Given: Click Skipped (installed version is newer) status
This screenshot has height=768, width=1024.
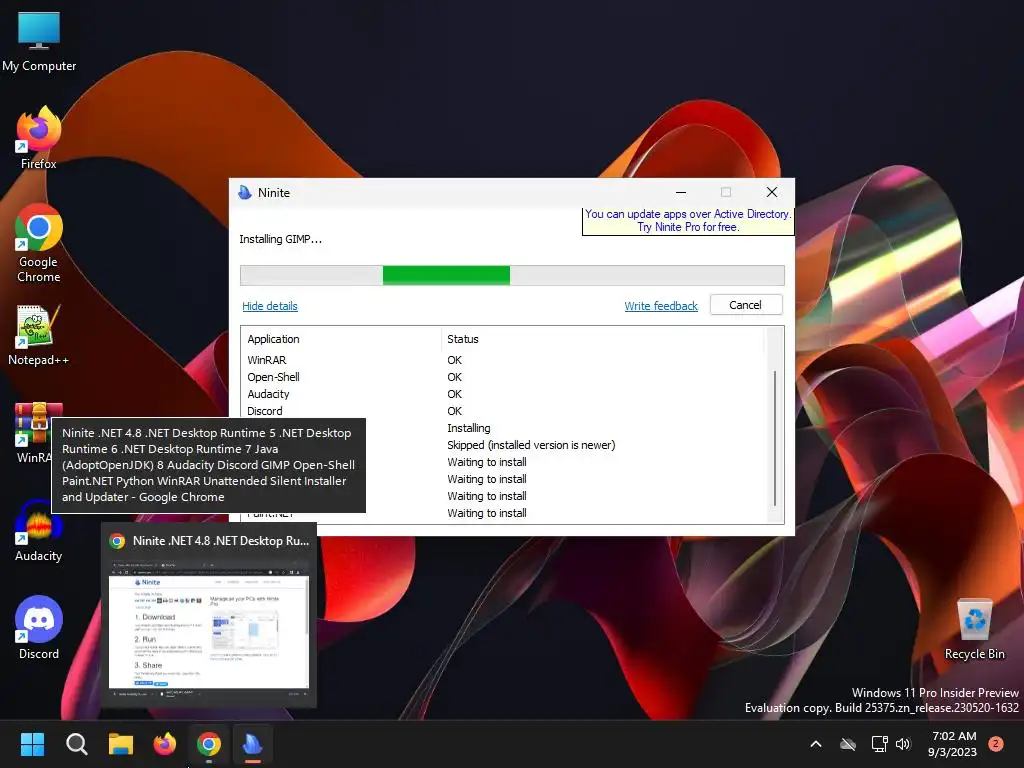Looking at the screenshot, I should [531, 445].
